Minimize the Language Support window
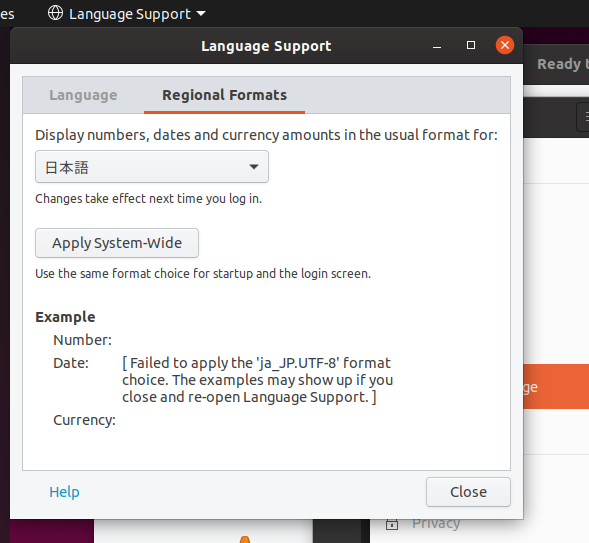Viewport: 589px width, 543px height. 436,46
